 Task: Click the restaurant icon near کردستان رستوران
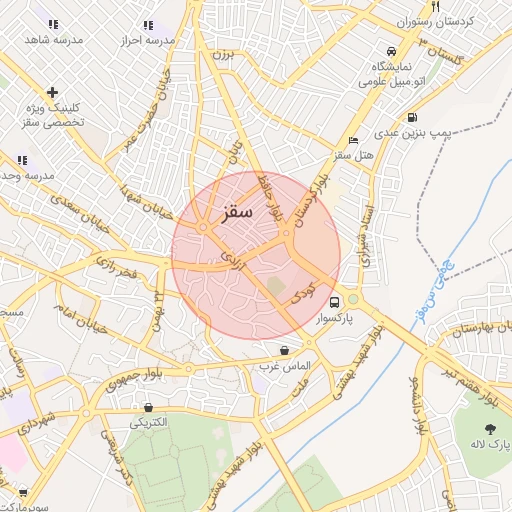tap(435, 6)
